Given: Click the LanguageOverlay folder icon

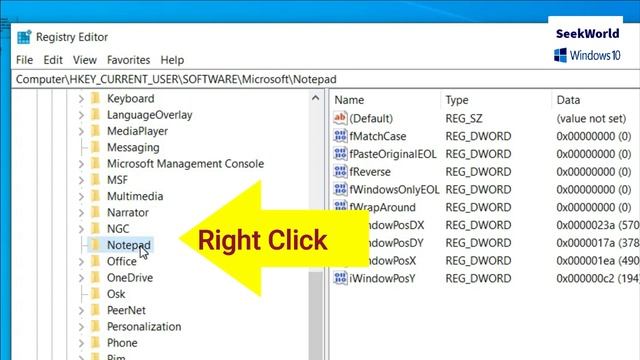Looking at the screenshot, I should coord(96,115).
